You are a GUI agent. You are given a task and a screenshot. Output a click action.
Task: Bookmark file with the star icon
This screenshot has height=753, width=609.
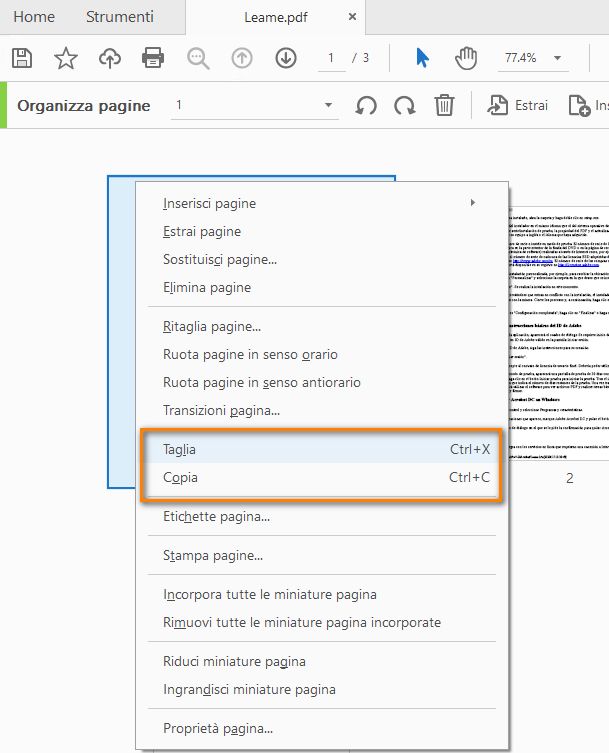pyautogui.click(x=66, y=58)
